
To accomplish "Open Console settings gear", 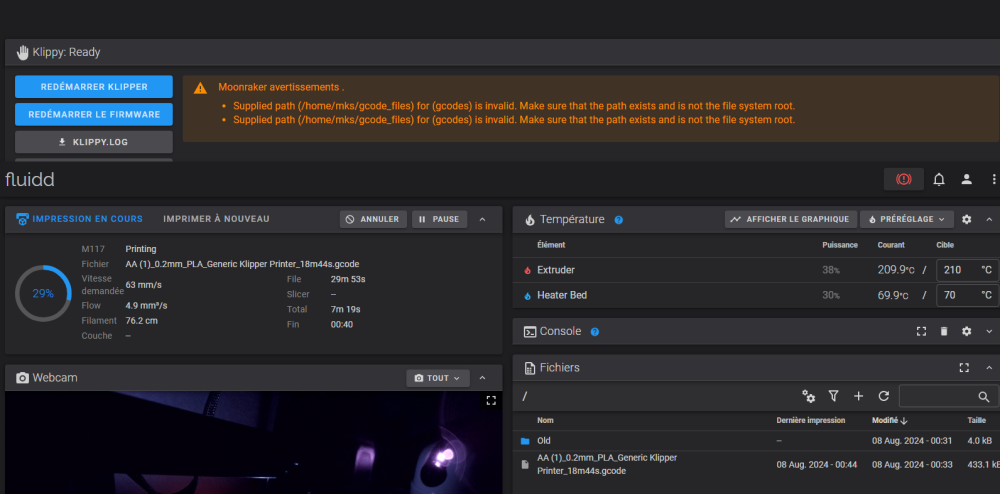I will [966, 331].
